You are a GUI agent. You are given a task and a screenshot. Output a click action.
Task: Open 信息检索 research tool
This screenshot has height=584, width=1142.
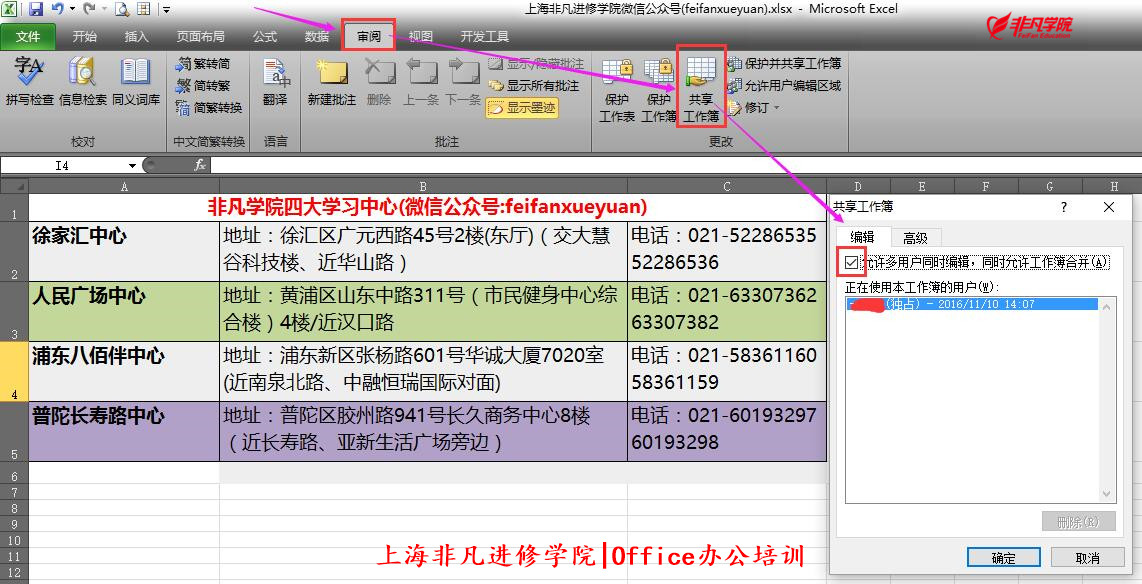[x=82, y=82]
